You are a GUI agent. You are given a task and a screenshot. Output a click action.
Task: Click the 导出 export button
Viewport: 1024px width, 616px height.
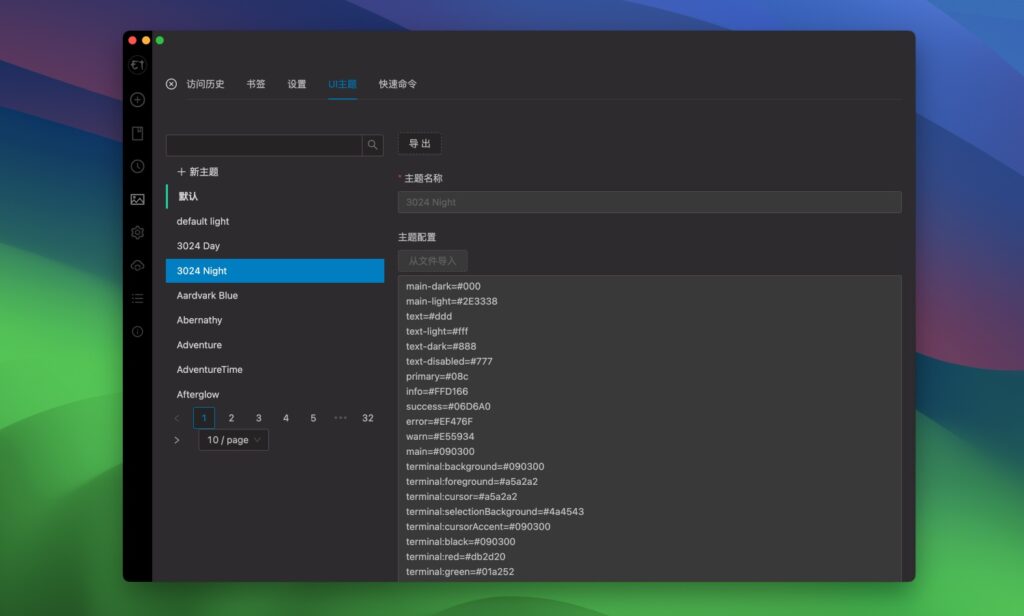(419, 143)
